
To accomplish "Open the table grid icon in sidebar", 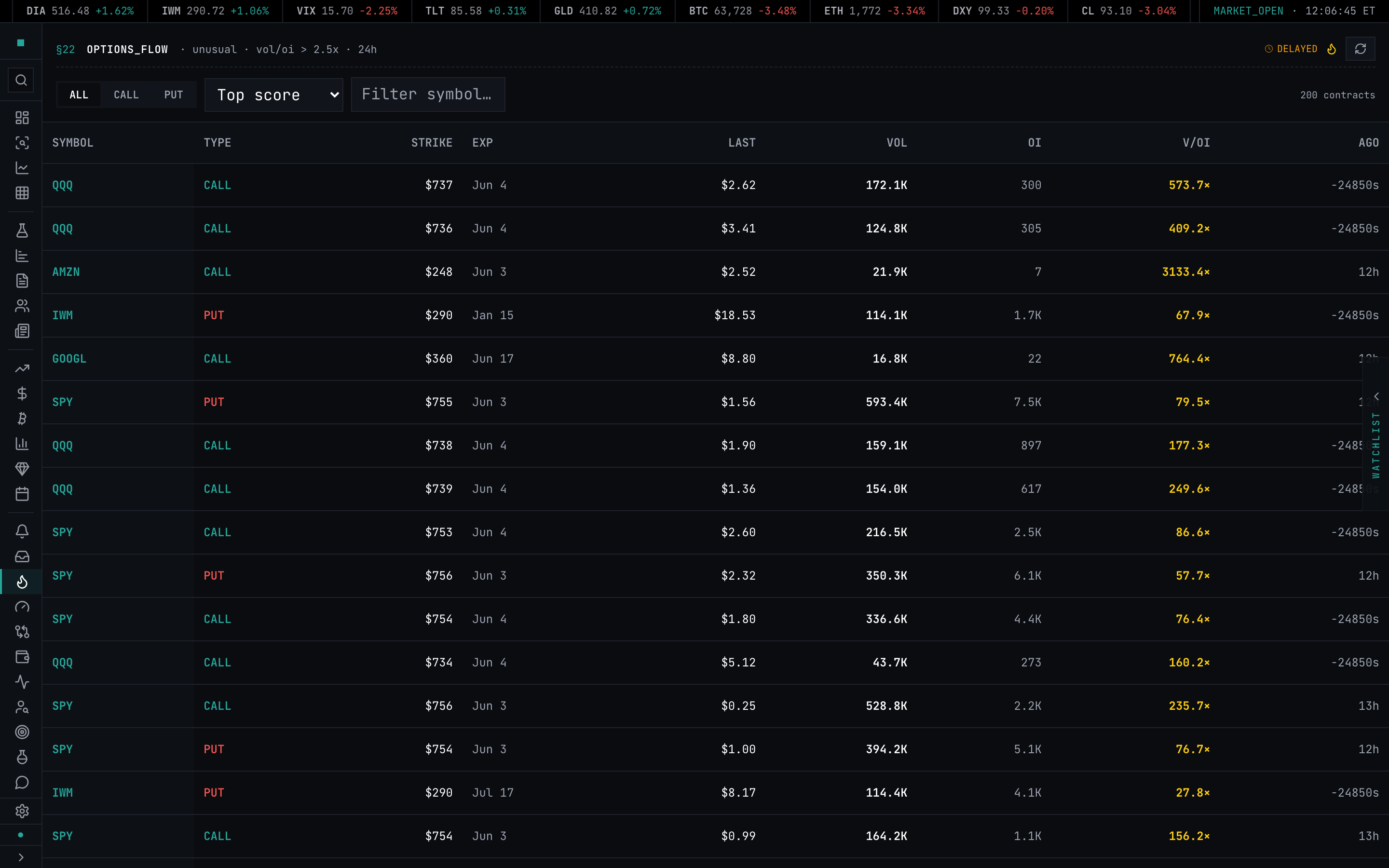I will (x=22, y=193).
